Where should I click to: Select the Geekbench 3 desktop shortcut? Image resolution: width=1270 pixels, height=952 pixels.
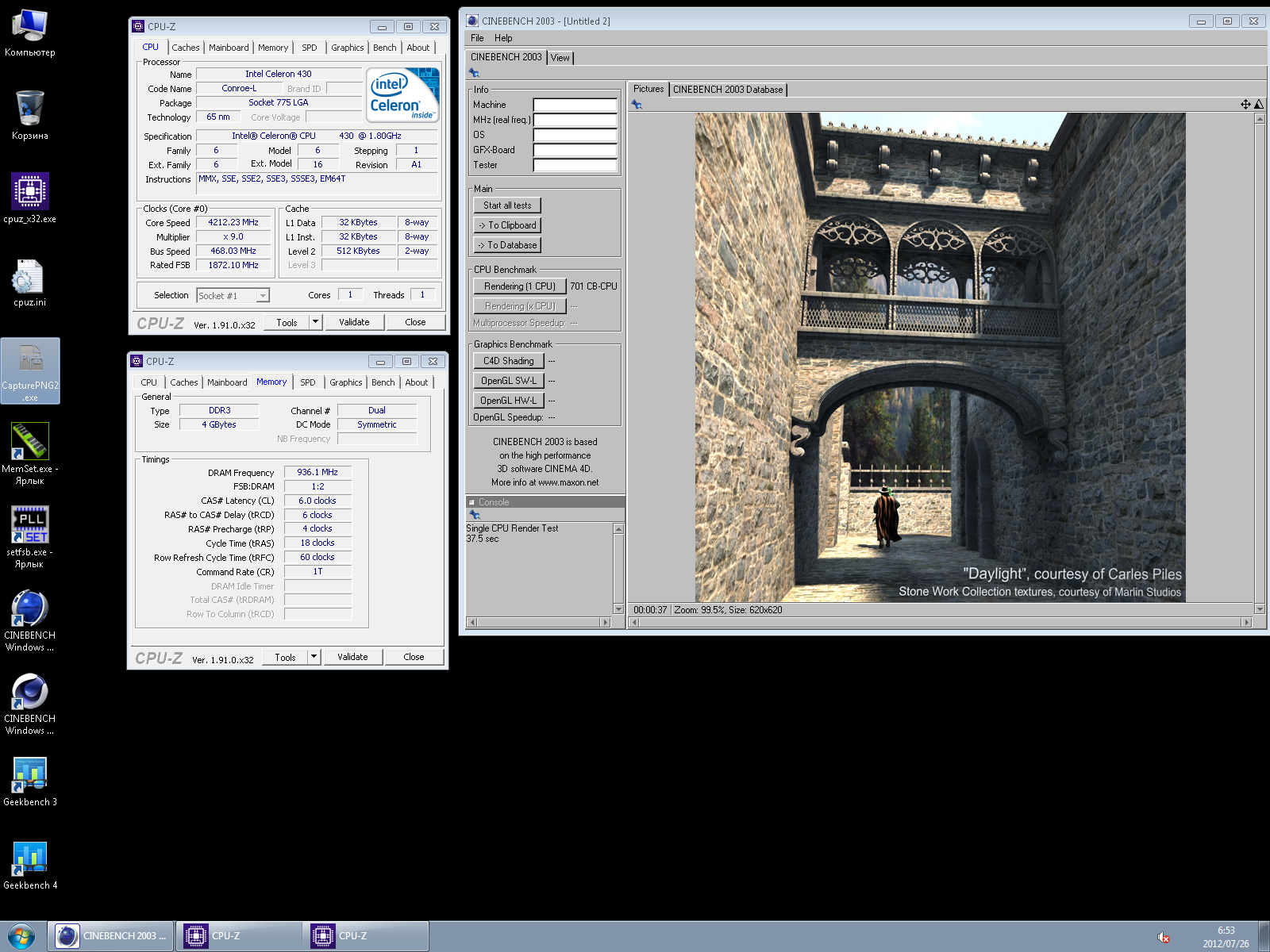pos(30,781)
